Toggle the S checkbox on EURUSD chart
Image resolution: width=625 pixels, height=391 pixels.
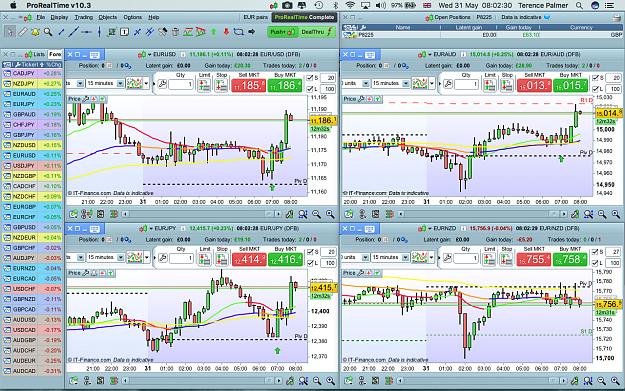pyautogui.click(x=310, y=78)
